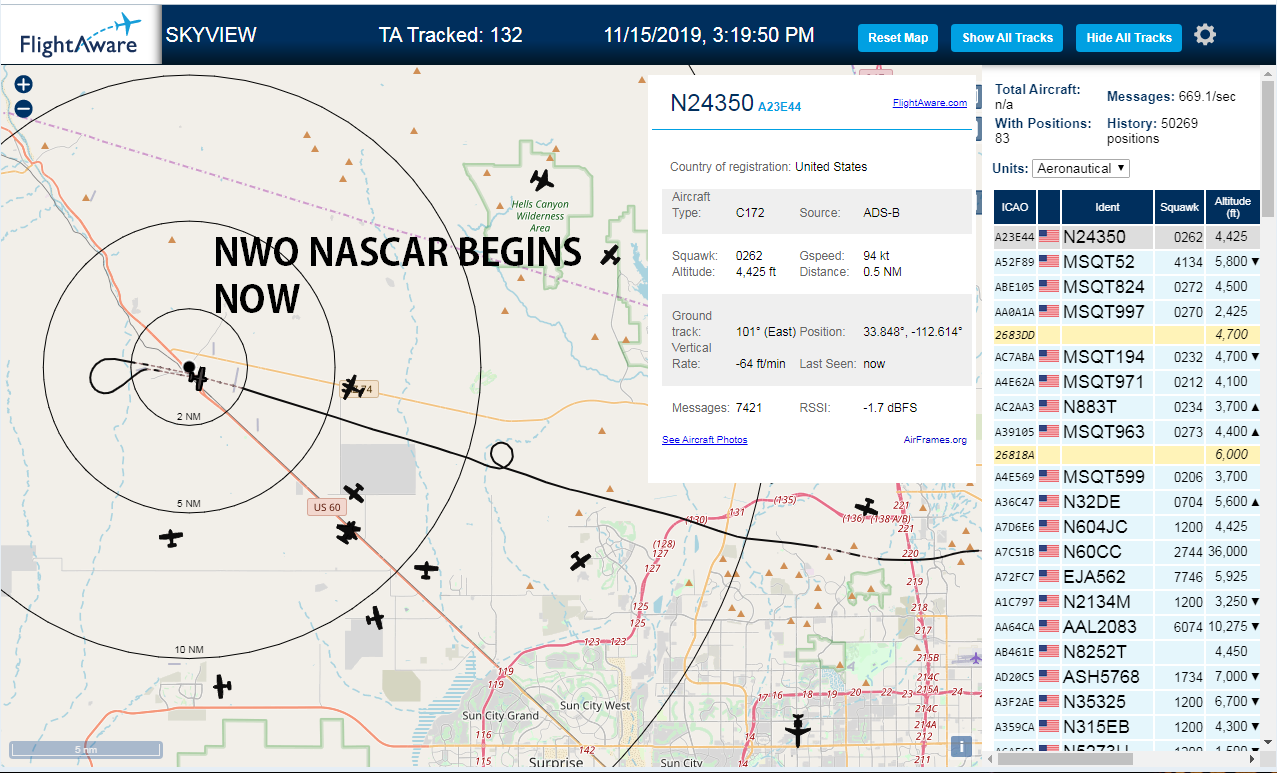Zoom in the map with plus button
The height and width of the screenshot is (773, 1277).
[24, 85]
